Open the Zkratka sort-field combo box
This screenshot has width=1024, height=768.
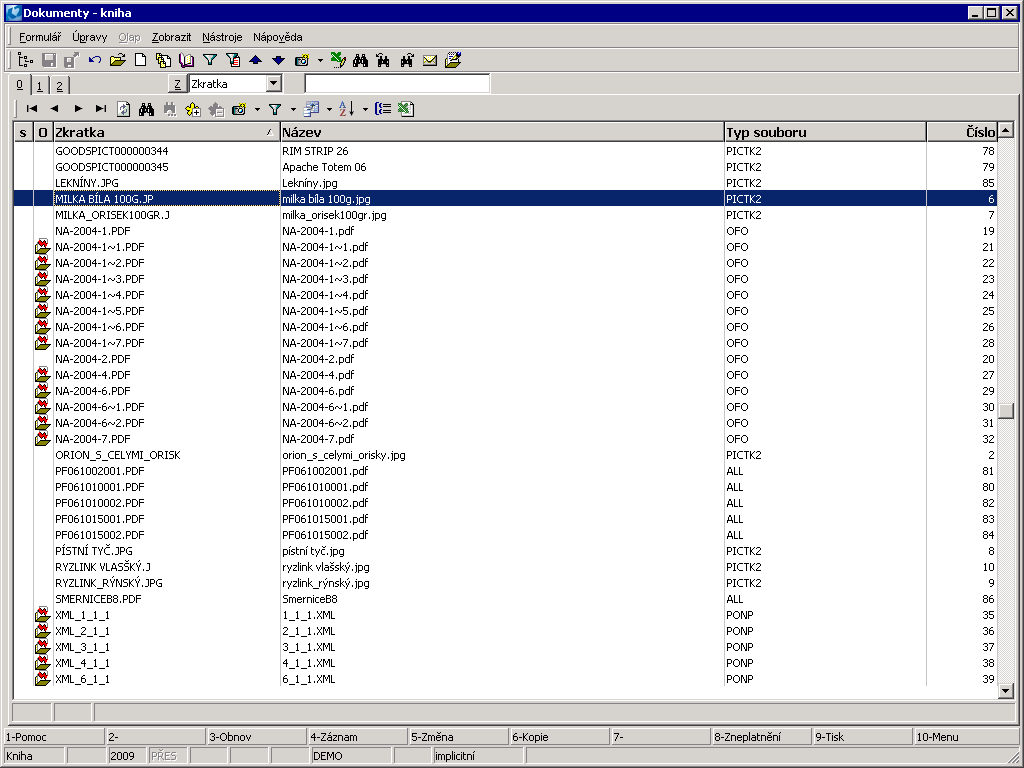tap(274, 84)
